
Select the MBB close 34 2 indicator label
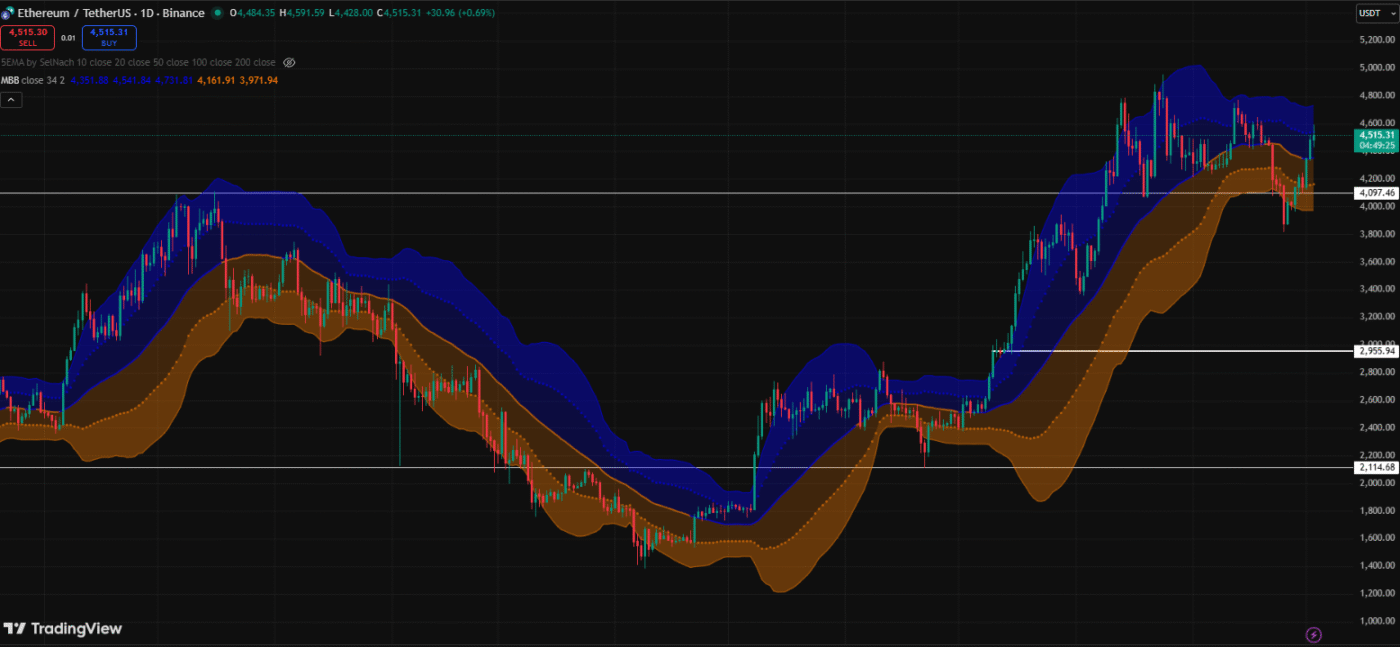pyautogui.click(x=33, y=80)
